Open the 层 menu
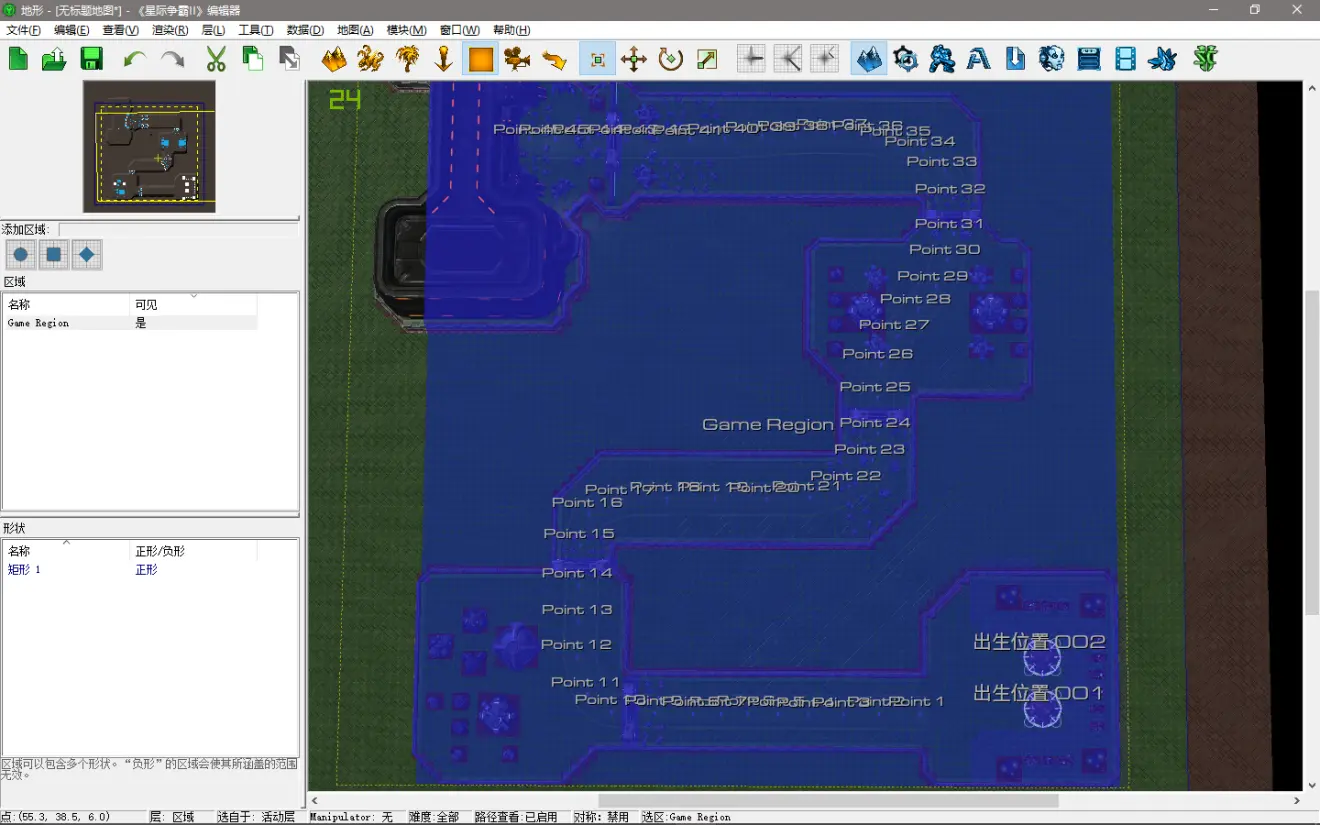Screen dimensions: 1320x825 (x=213, y=30)
